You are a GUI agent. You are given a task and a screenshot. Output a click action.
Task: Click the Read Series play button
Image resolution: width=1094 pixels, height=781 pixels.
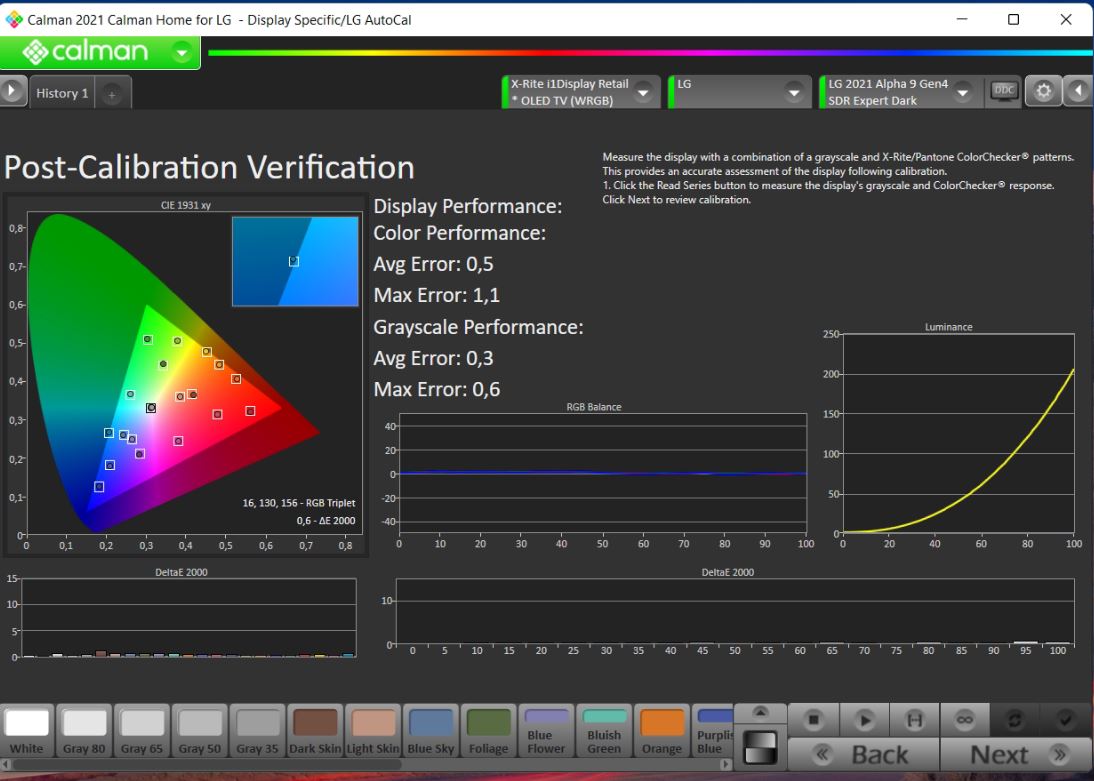(864, 720)
